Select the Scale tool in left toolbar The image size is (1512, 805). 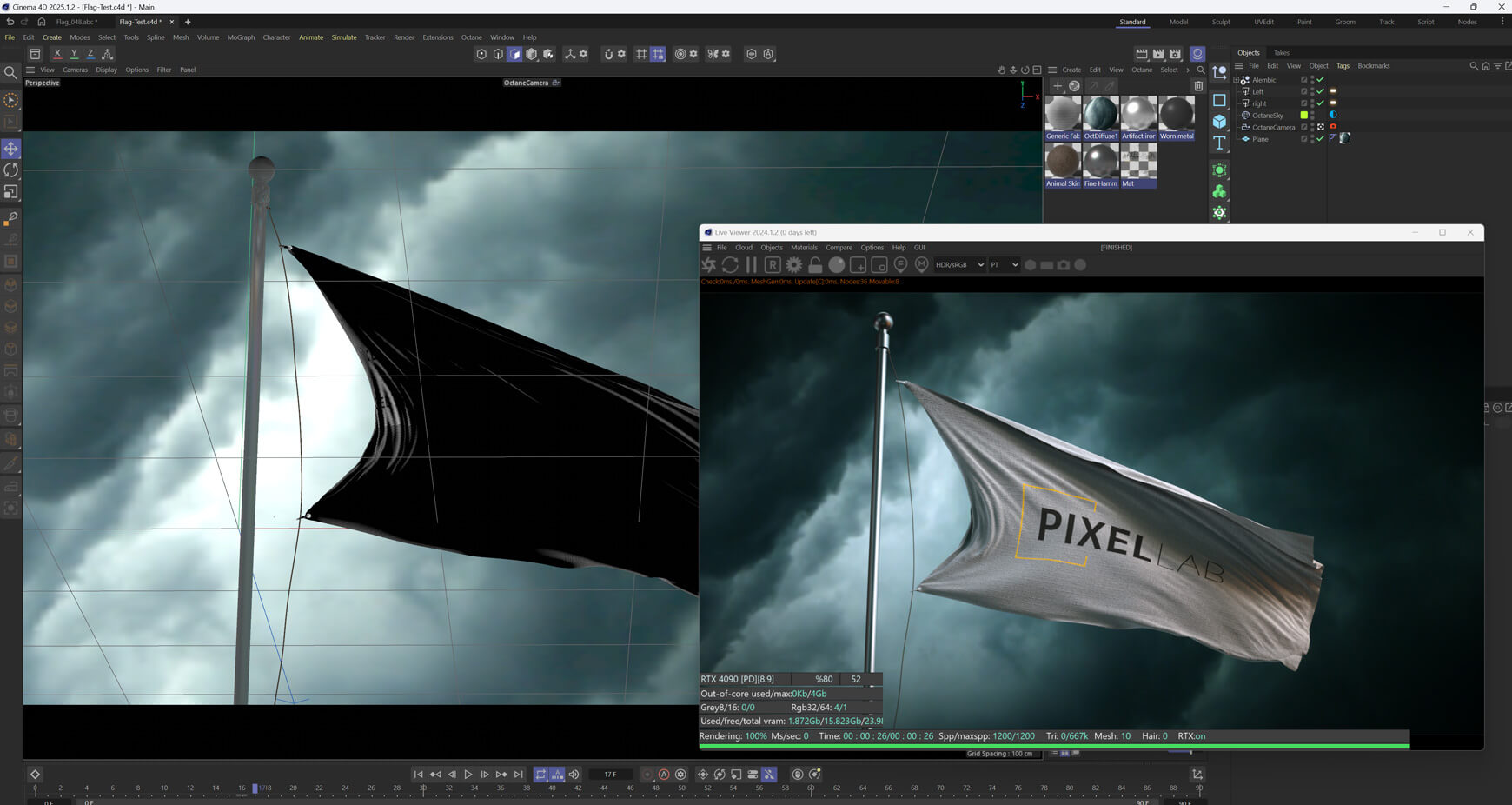(x=11, y=192)
